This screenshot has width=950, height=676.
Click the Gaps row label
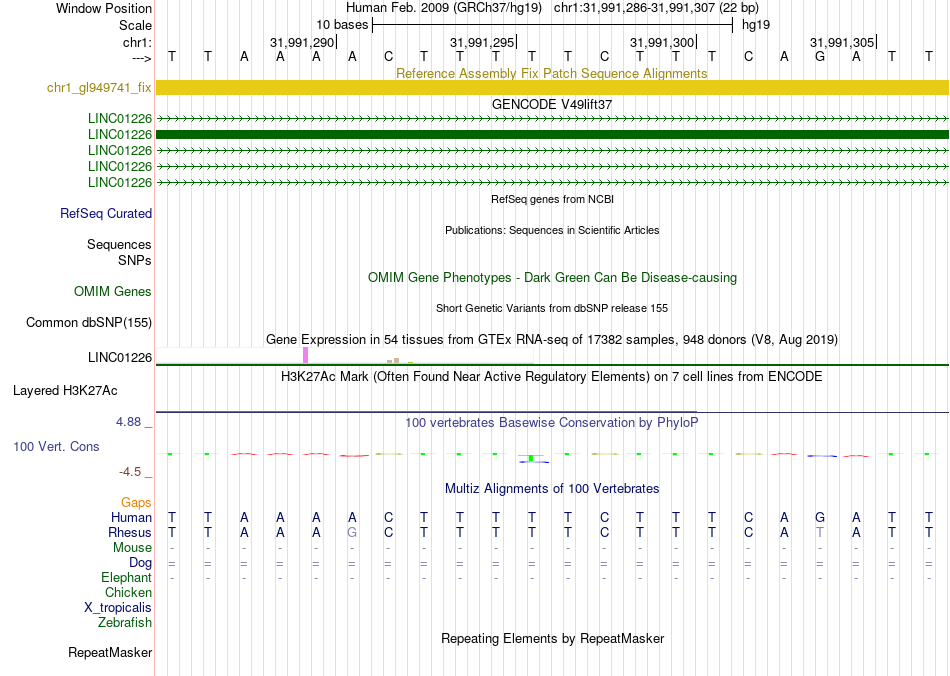coord(136,502)
